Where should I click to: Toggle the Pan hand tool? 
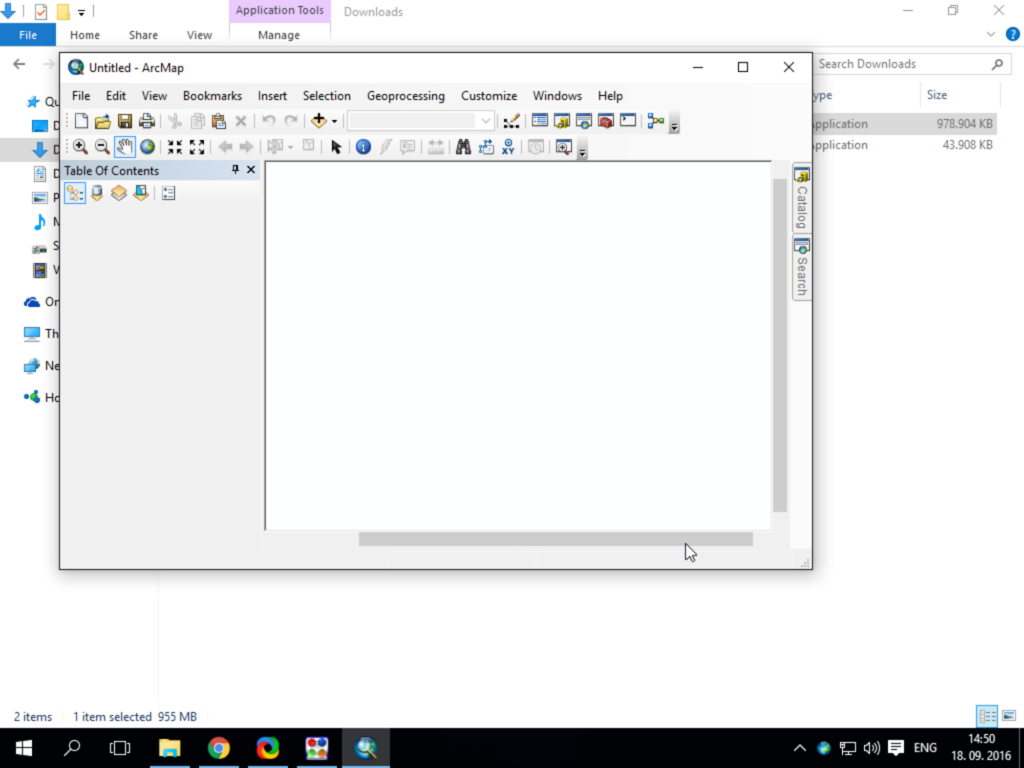125,147
